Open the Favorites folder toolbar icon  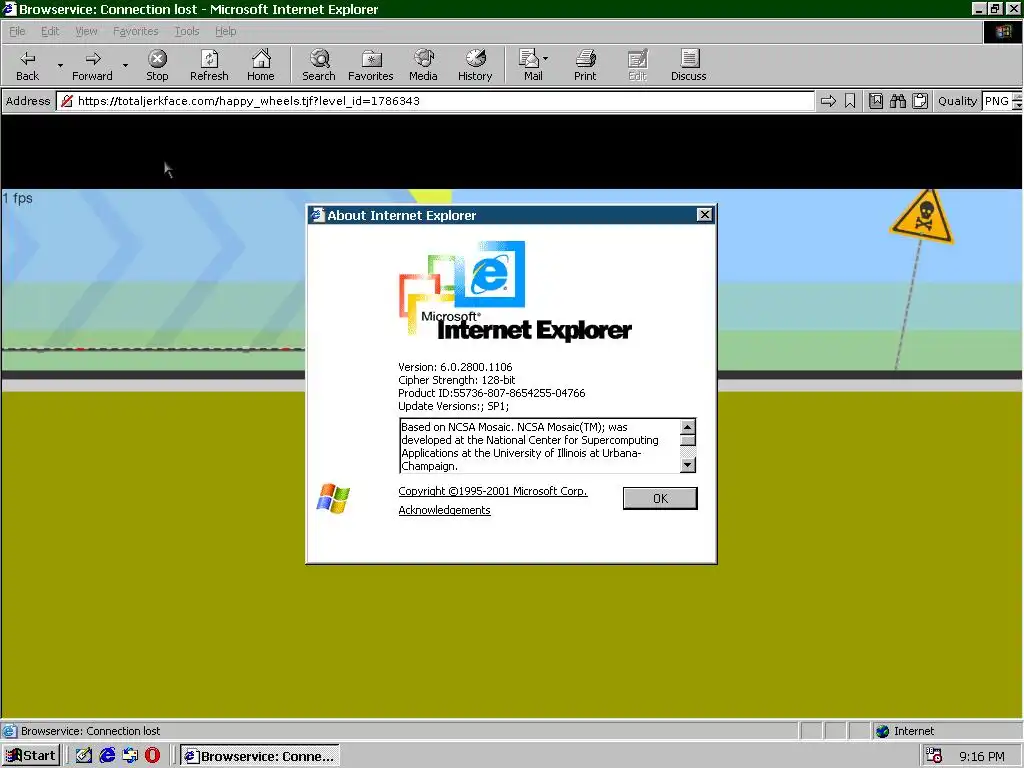(x=371, y=59)
